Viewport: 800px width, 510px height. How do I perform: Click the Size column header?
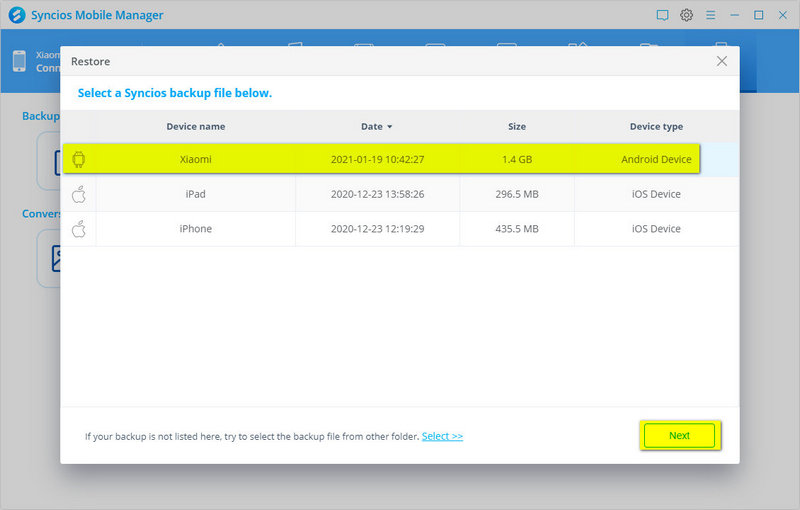pos(517,126)
